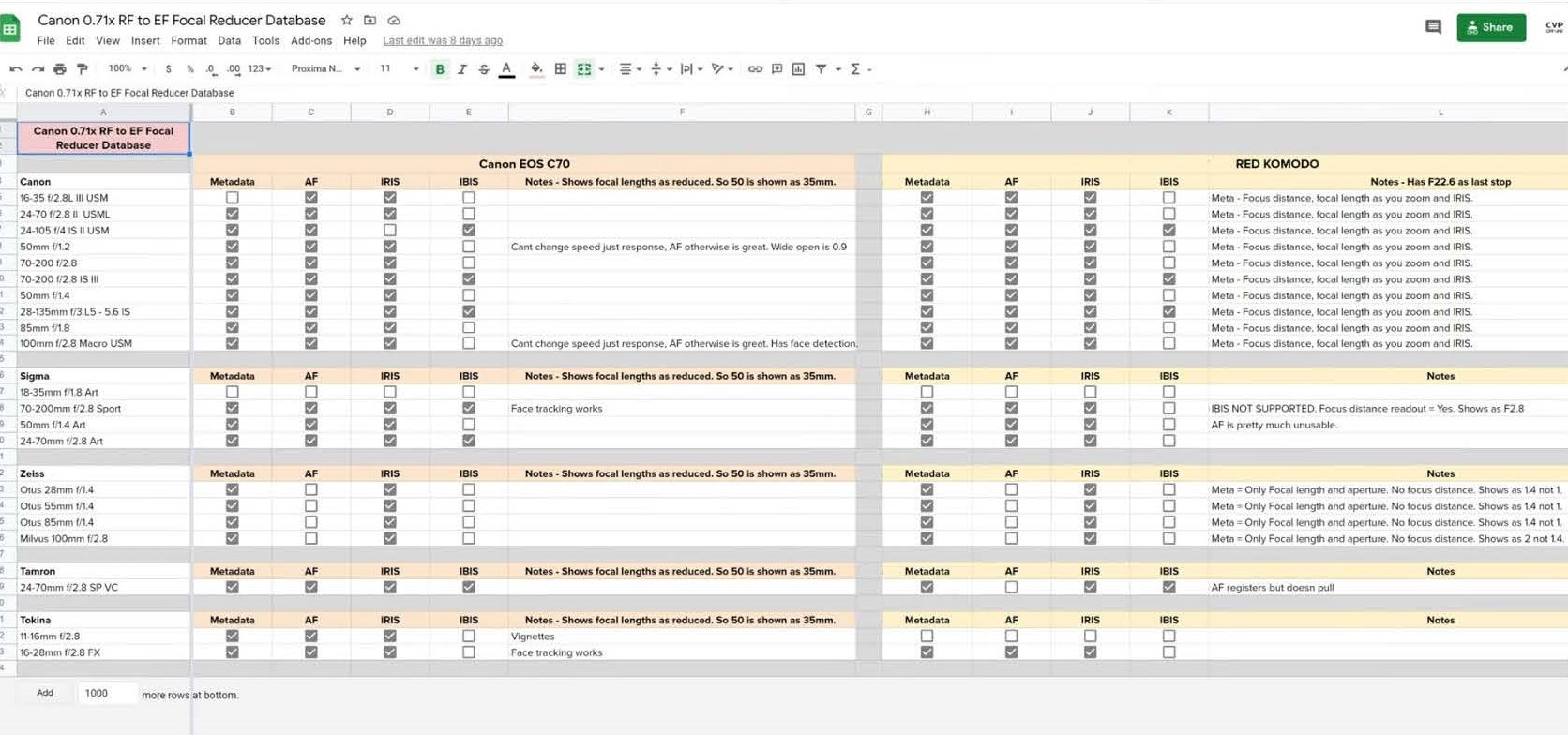Screen dimensions: 1568x735
Task: Click the print icon
Action: 60,69
